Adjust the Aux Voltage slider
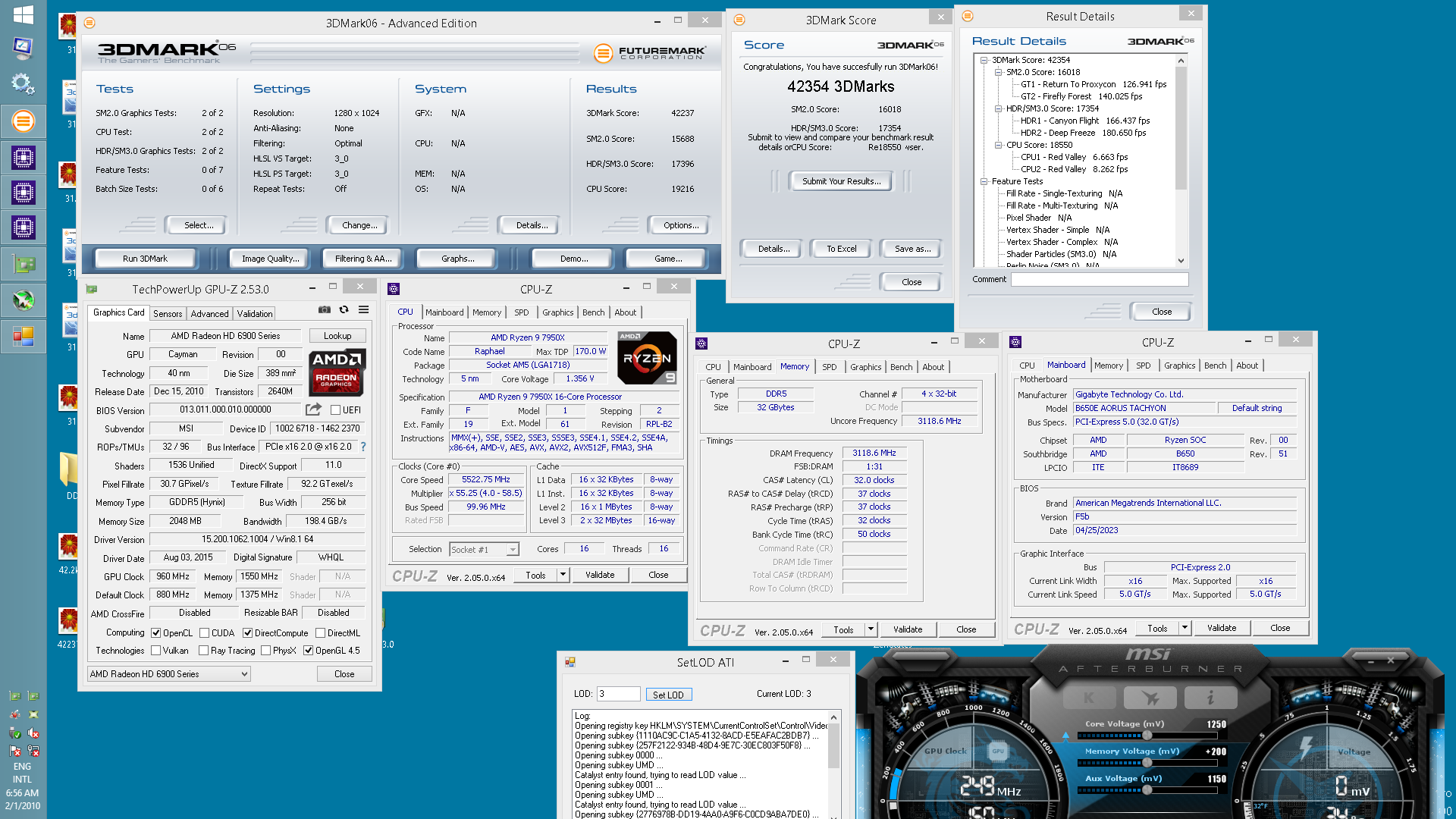 (x=1147, y=789)
